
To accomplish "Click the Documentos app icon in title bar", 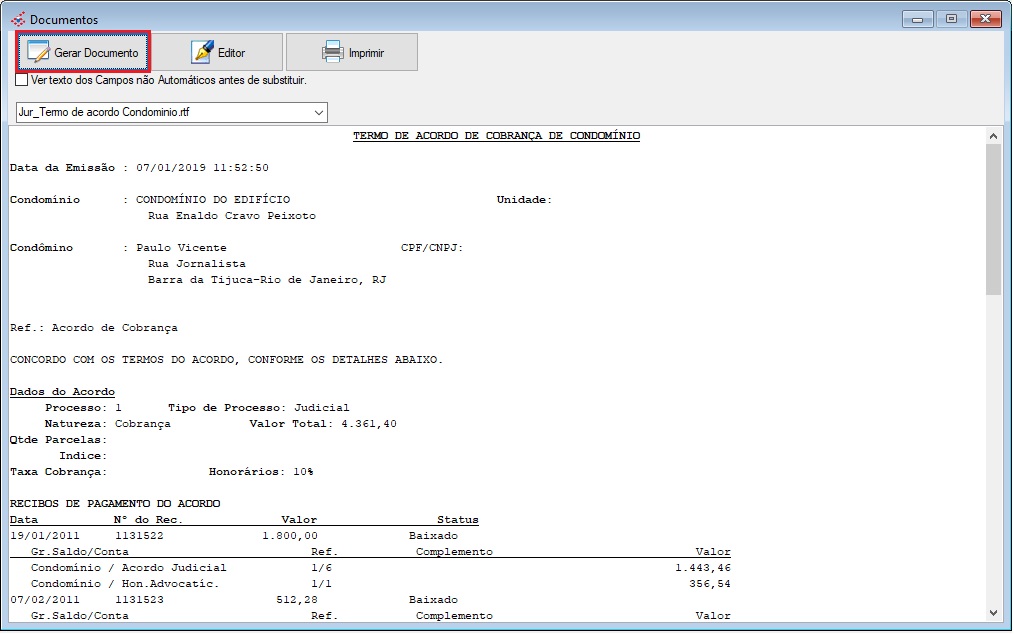I will click(x=17, y=19).
